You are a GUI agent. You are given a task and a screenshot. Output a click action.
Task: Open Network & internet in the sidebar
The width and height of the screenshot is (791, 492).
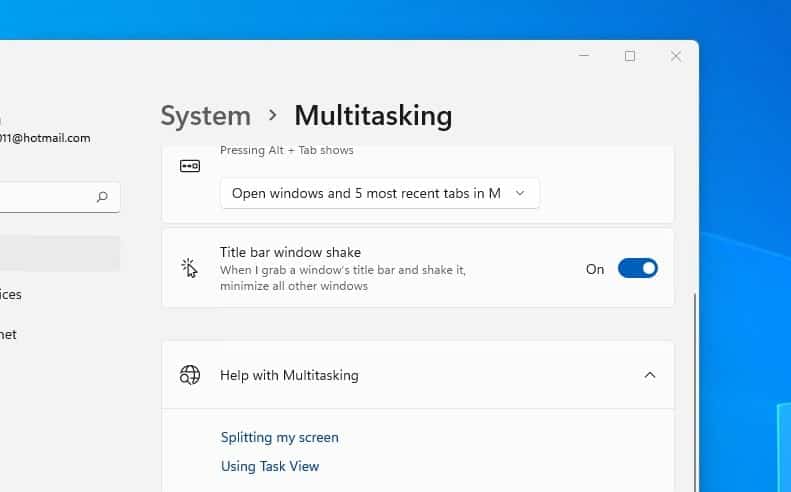click(10, 334)
